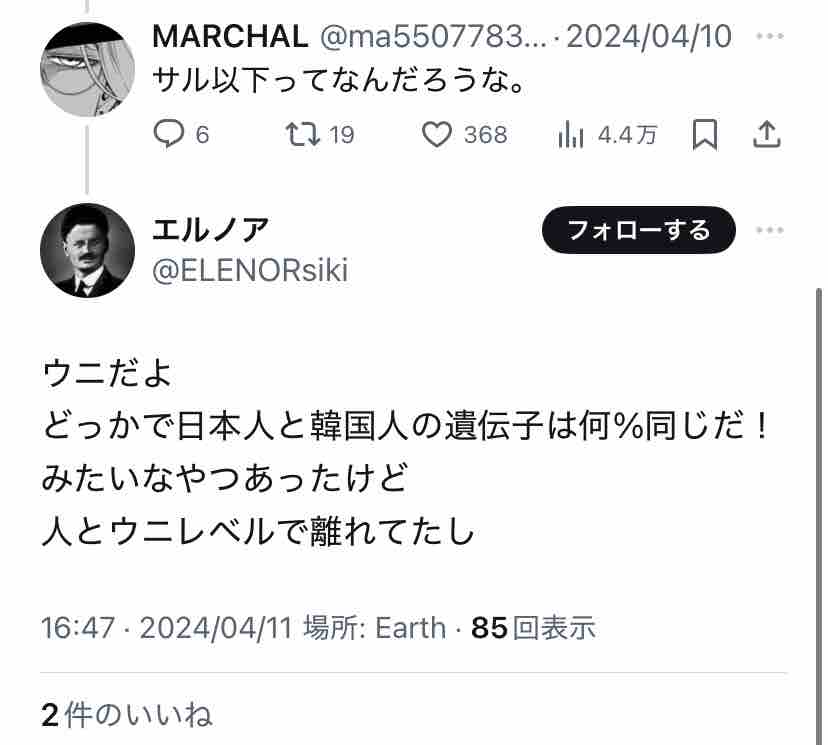Retweet MARCHAL's post via retweet icon

pos(319,134)
